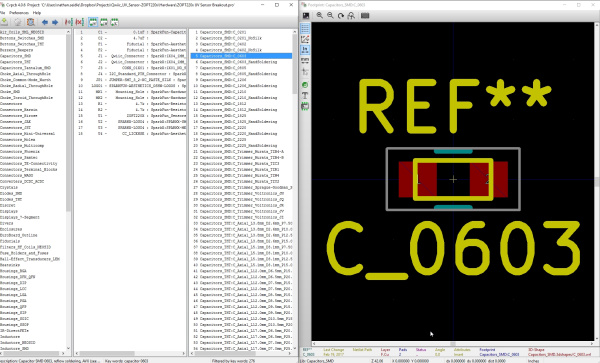The image size is (600, 363).
Task: Maximize the Footprint viewer window
Action: tap(579, 5)
